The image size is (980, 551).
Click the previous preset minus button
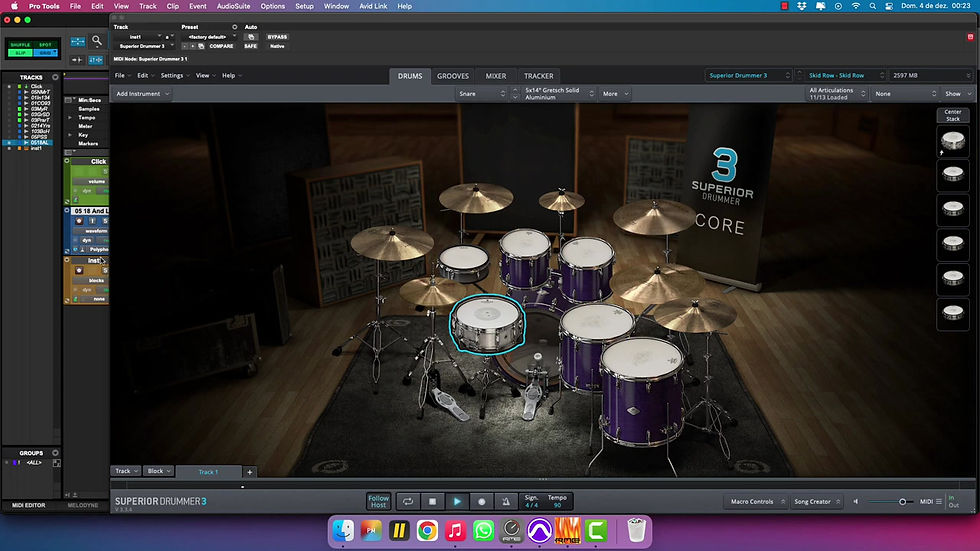pyautogui.click(x=185, y=46)
